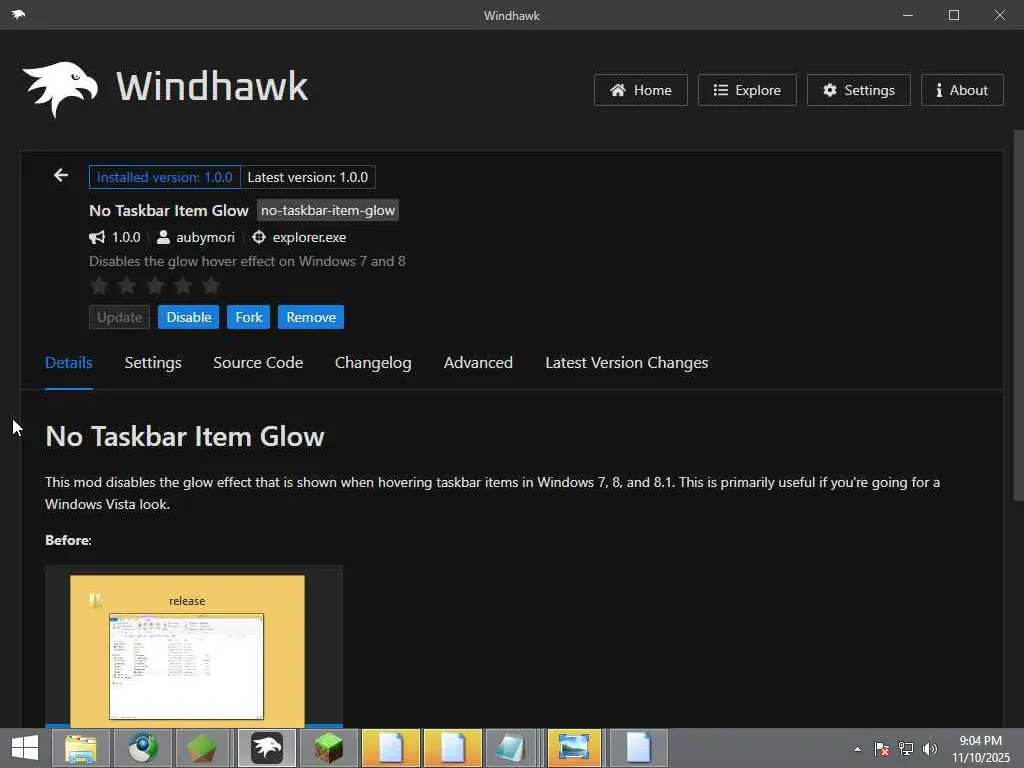
Task: Open the notepad taskbar icon
Action: tap(512, 748)
